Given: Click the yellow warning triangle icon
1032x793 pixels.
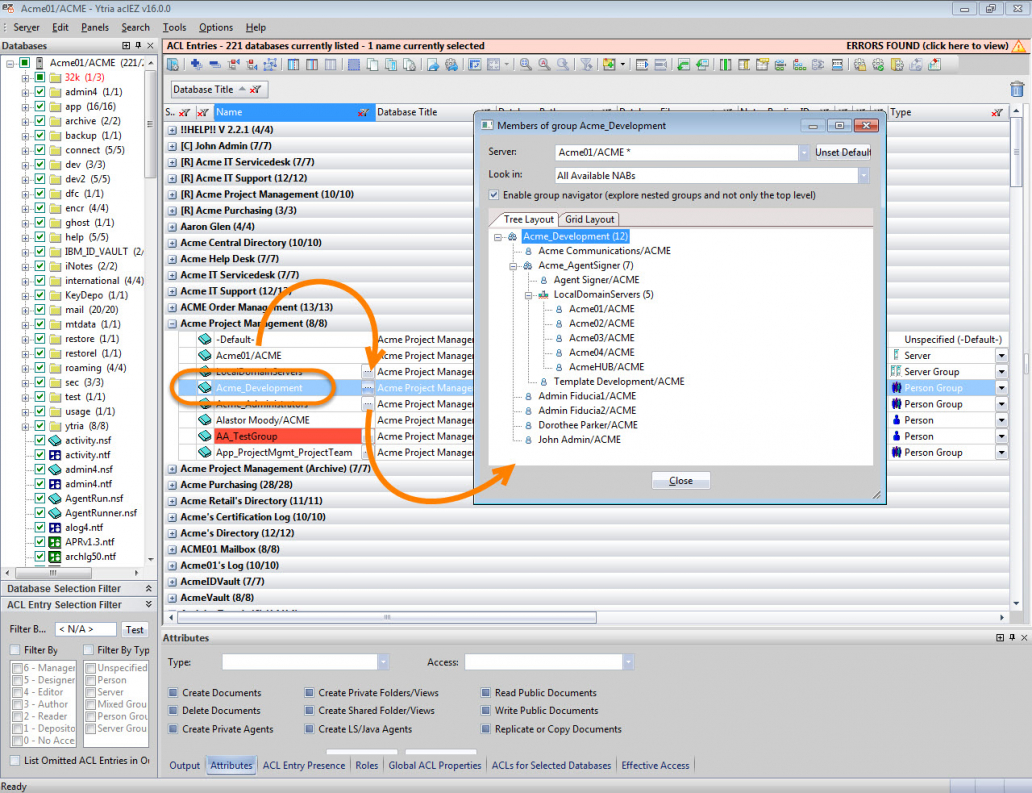Looking at the screenshot, I should coord(1019,45).
